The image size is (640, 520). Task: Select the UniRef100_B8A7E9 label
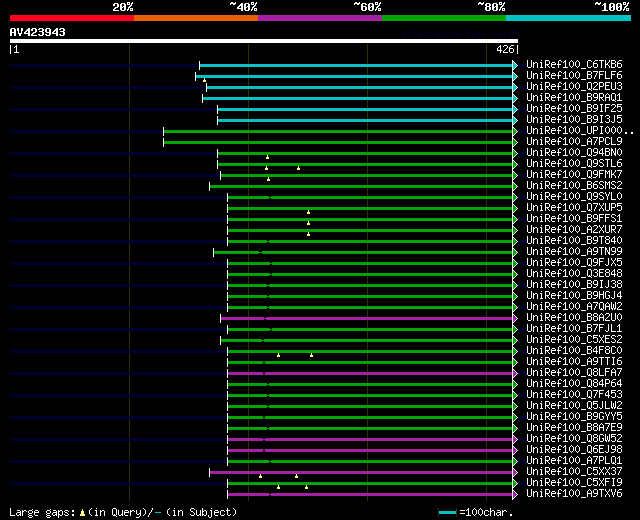click(x=574, y=428)
